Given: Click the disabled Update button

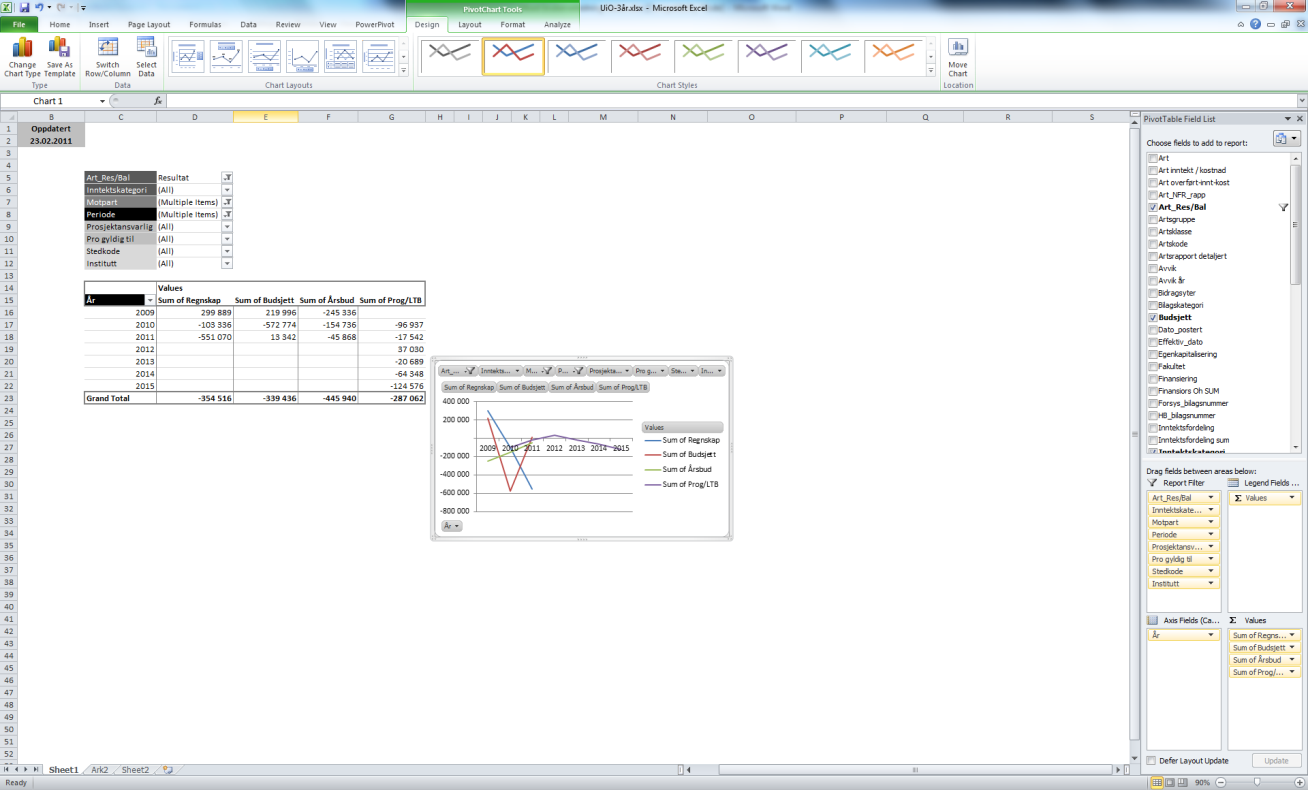Looking at the screenshot, I should [1276, 761].
